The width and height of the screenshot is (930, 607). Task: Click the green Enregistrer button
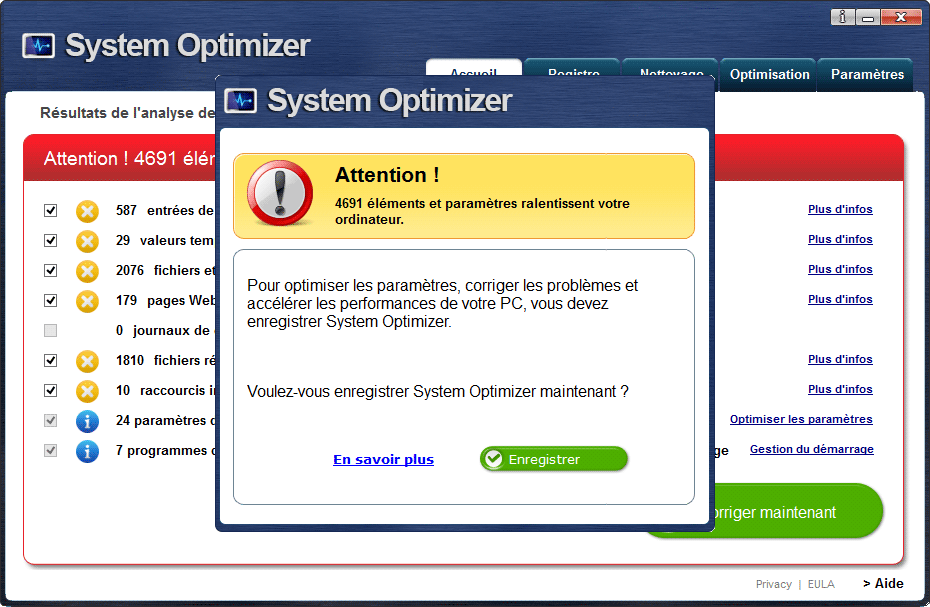click(553, 459)
